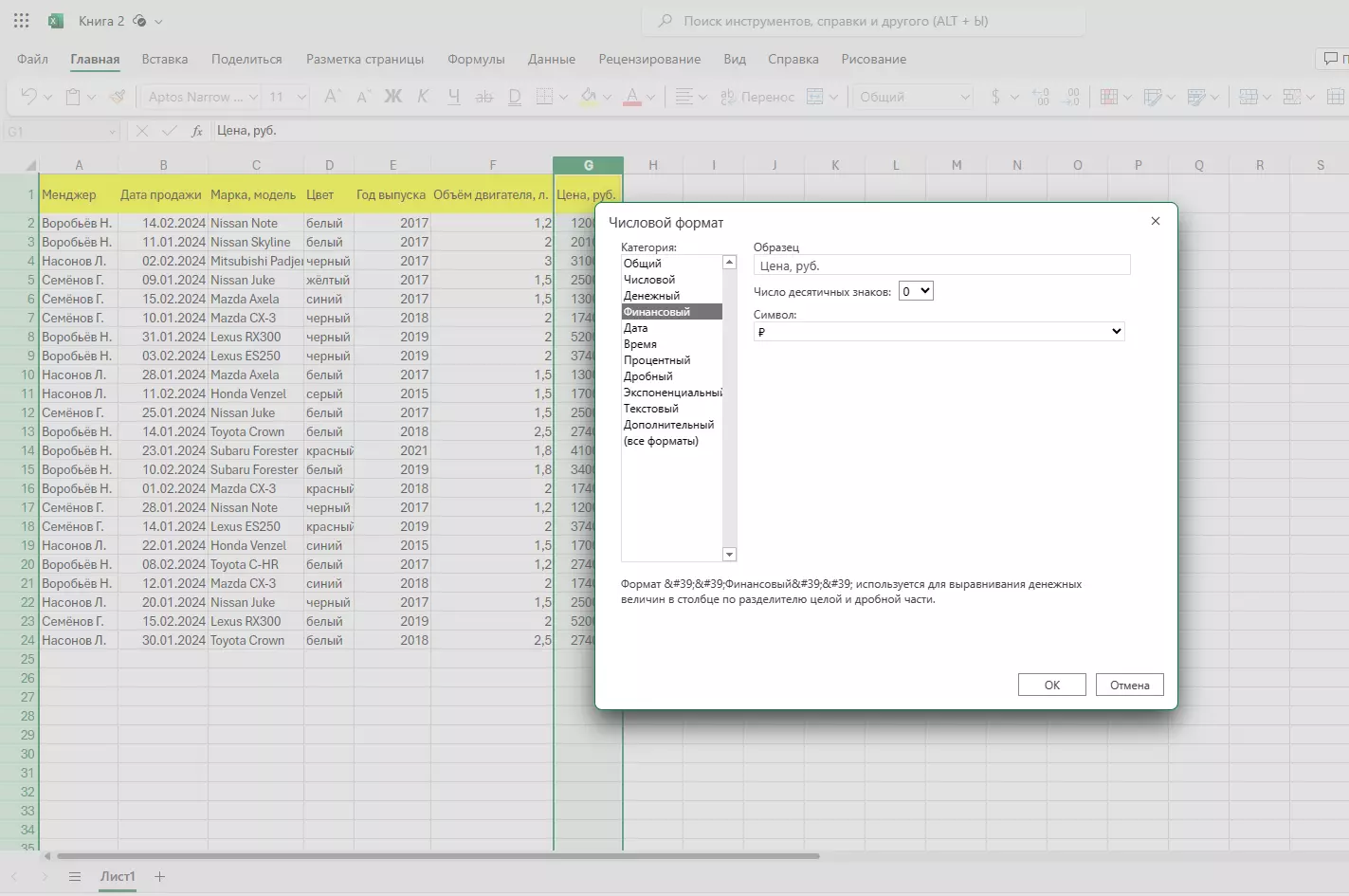Image resolution: width=1349 pixels, height=896 pixels.
Task: Choose the Процентный format category
Action: click(x=656, y=360)
